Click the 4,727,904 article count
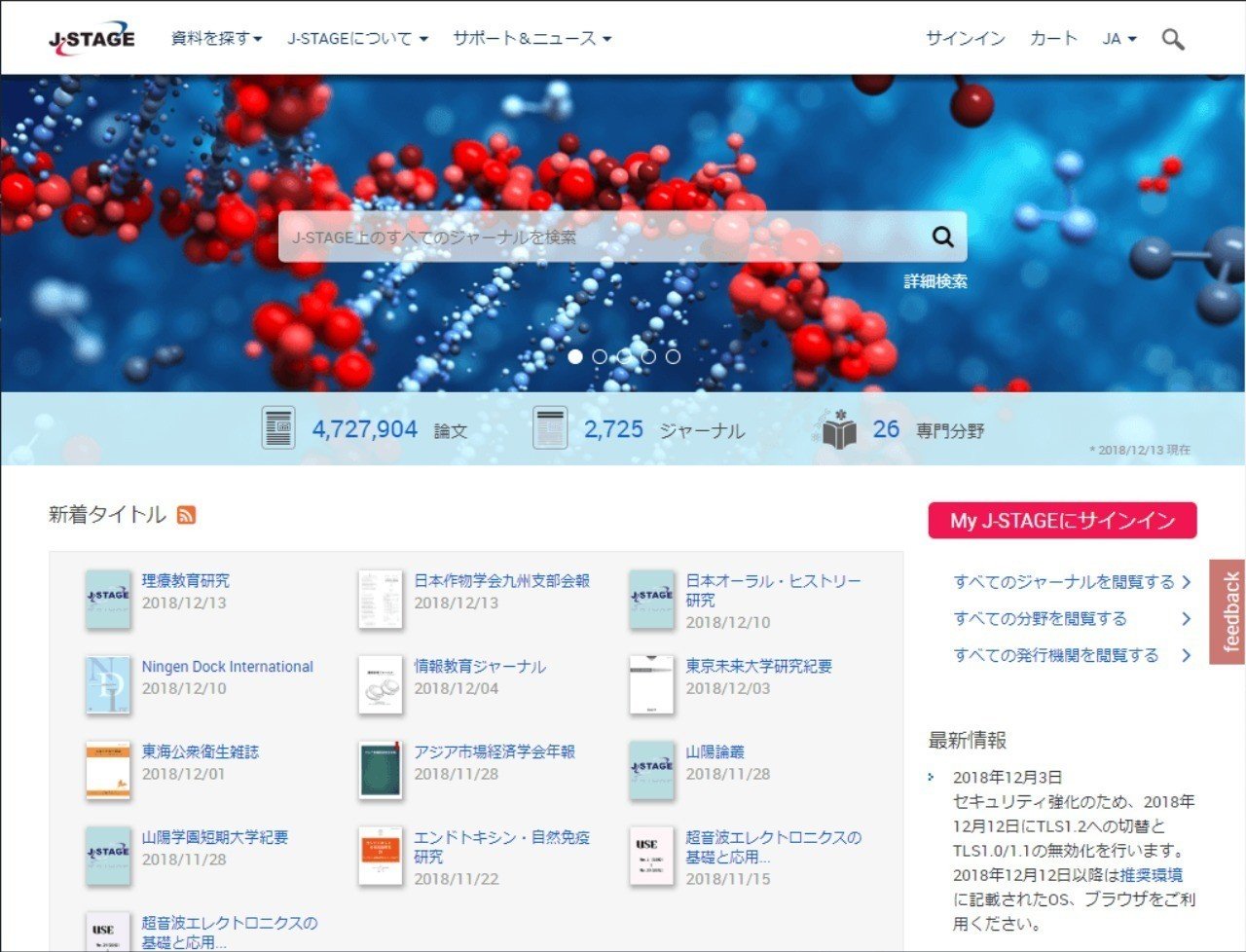 point(364,429)
